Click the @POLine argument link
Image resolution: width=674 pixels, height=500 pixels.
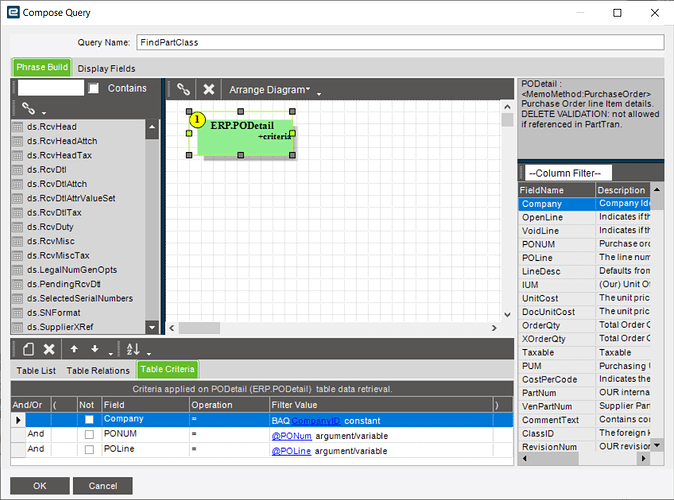pos(291,451)
